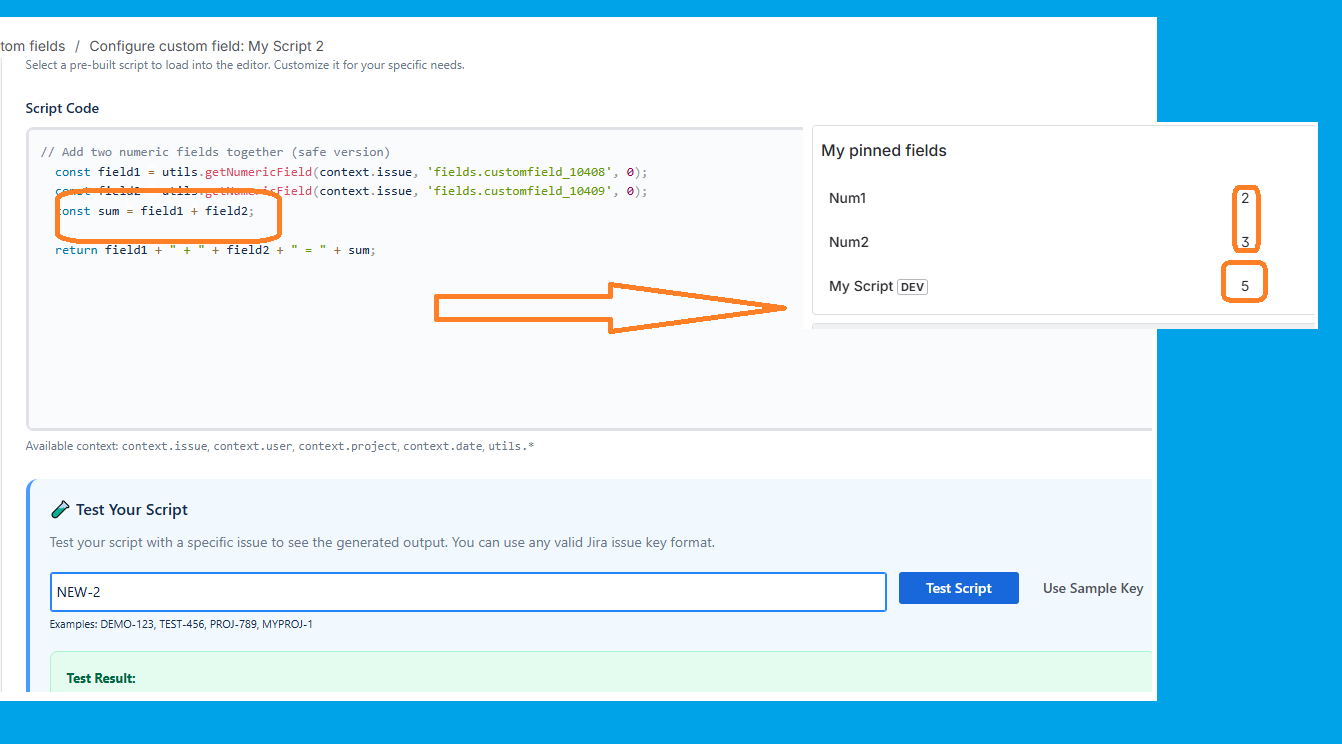
Task: Click the Num2 value 3
Action: tap(1245, 242)
